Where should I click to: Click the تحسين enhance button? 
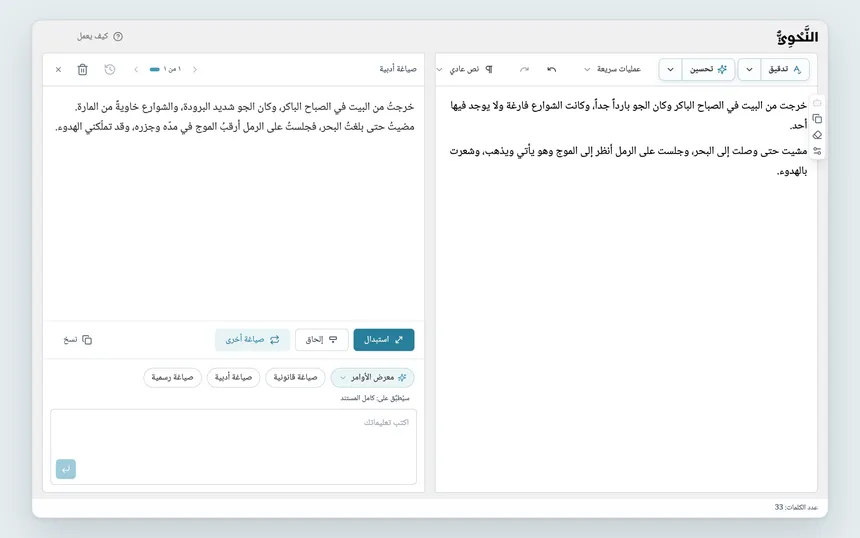pos(708,70)
